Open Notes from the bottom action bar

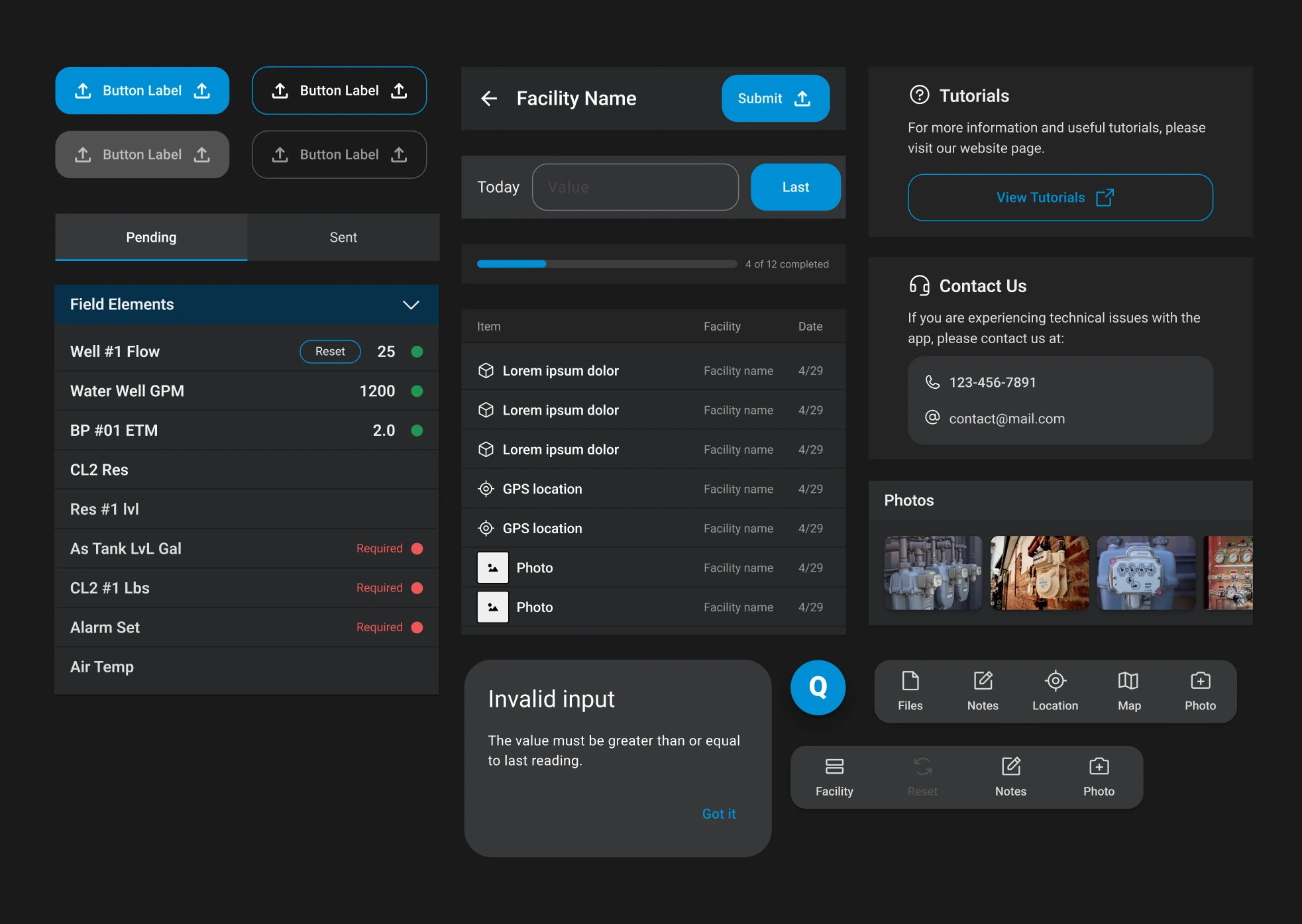point(983,689)
